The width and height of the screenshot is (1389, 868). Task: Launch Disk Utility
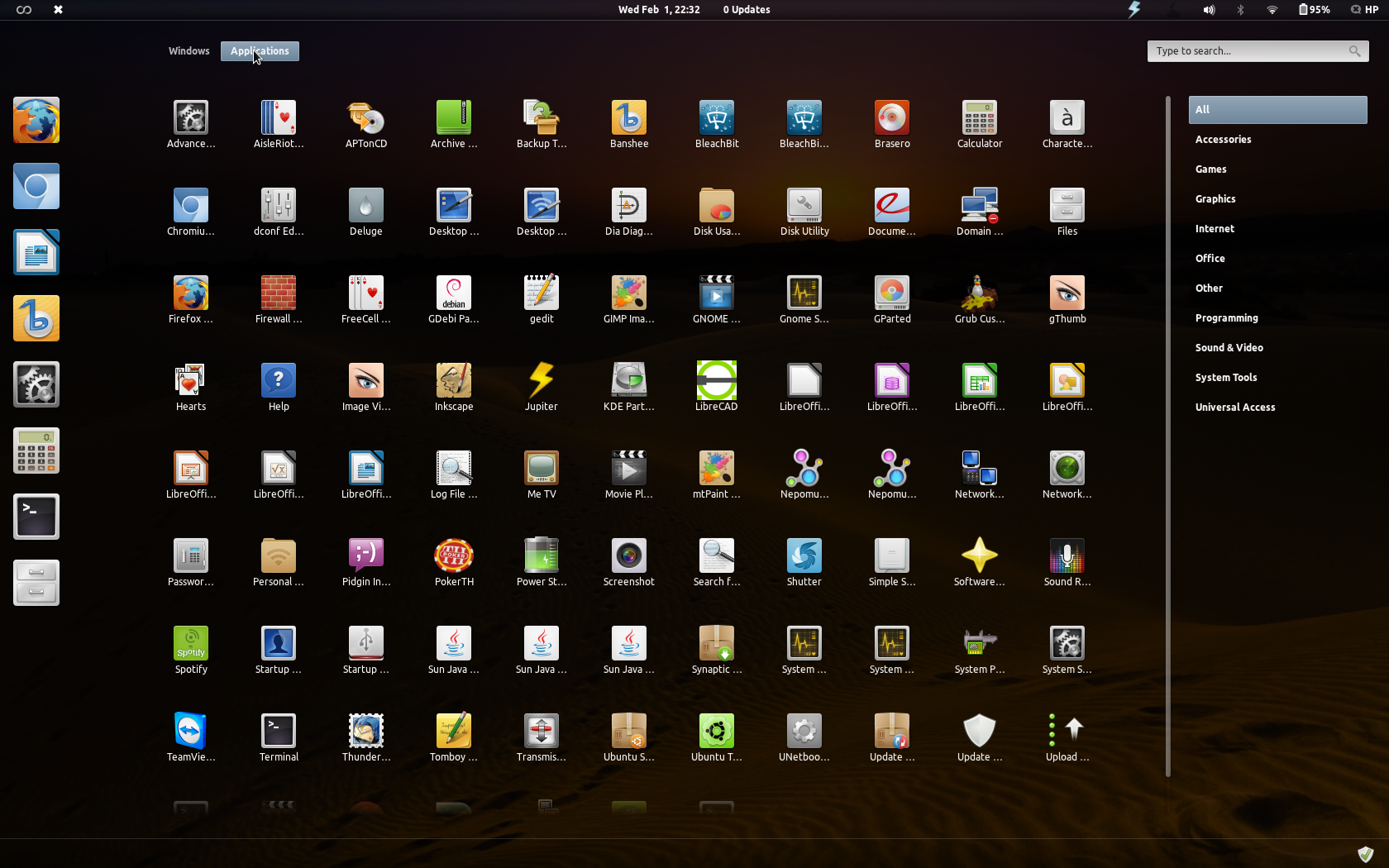(804, 212)
